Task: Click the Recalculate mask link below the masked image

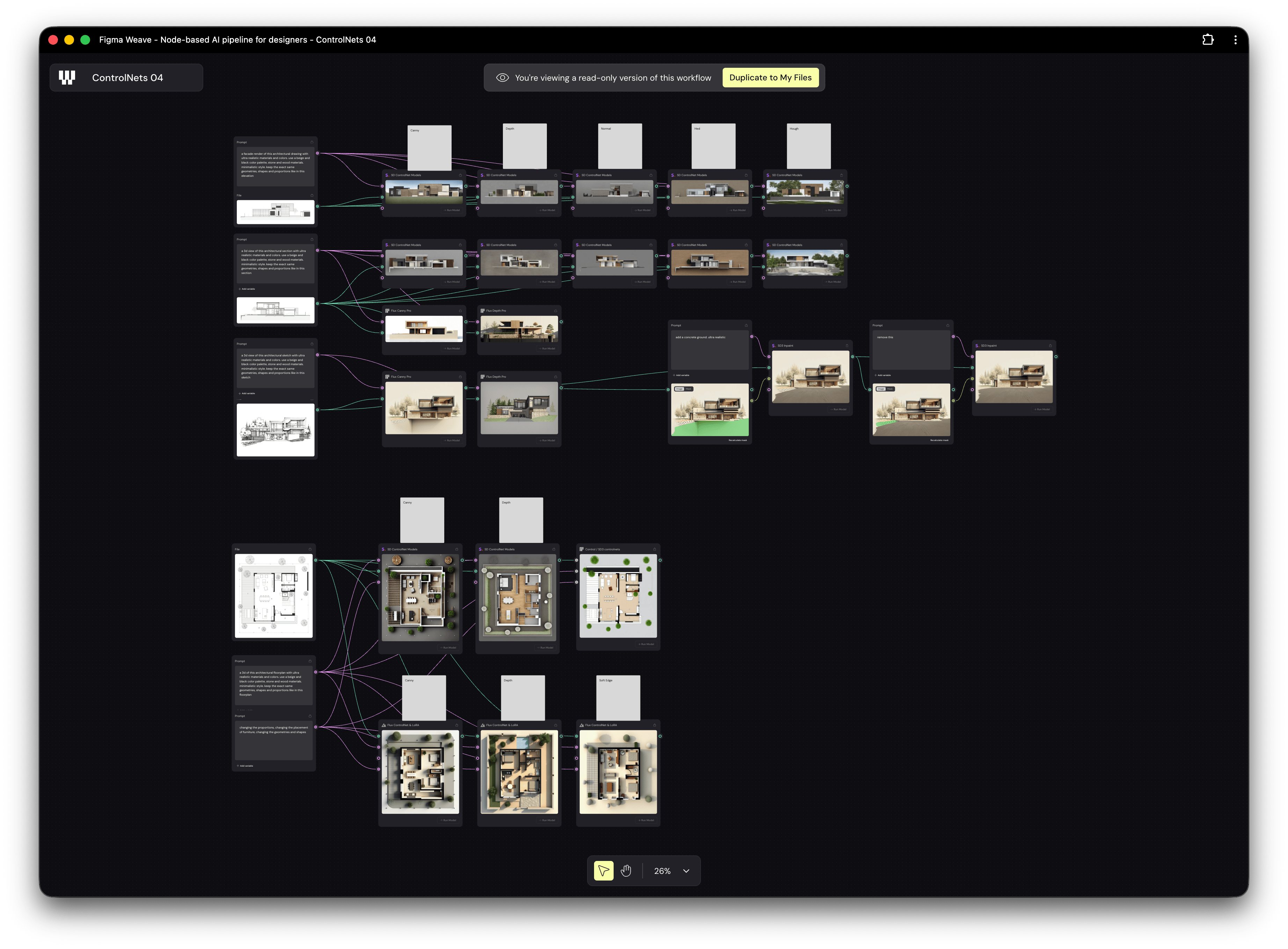Action: [x=738, y=440]
